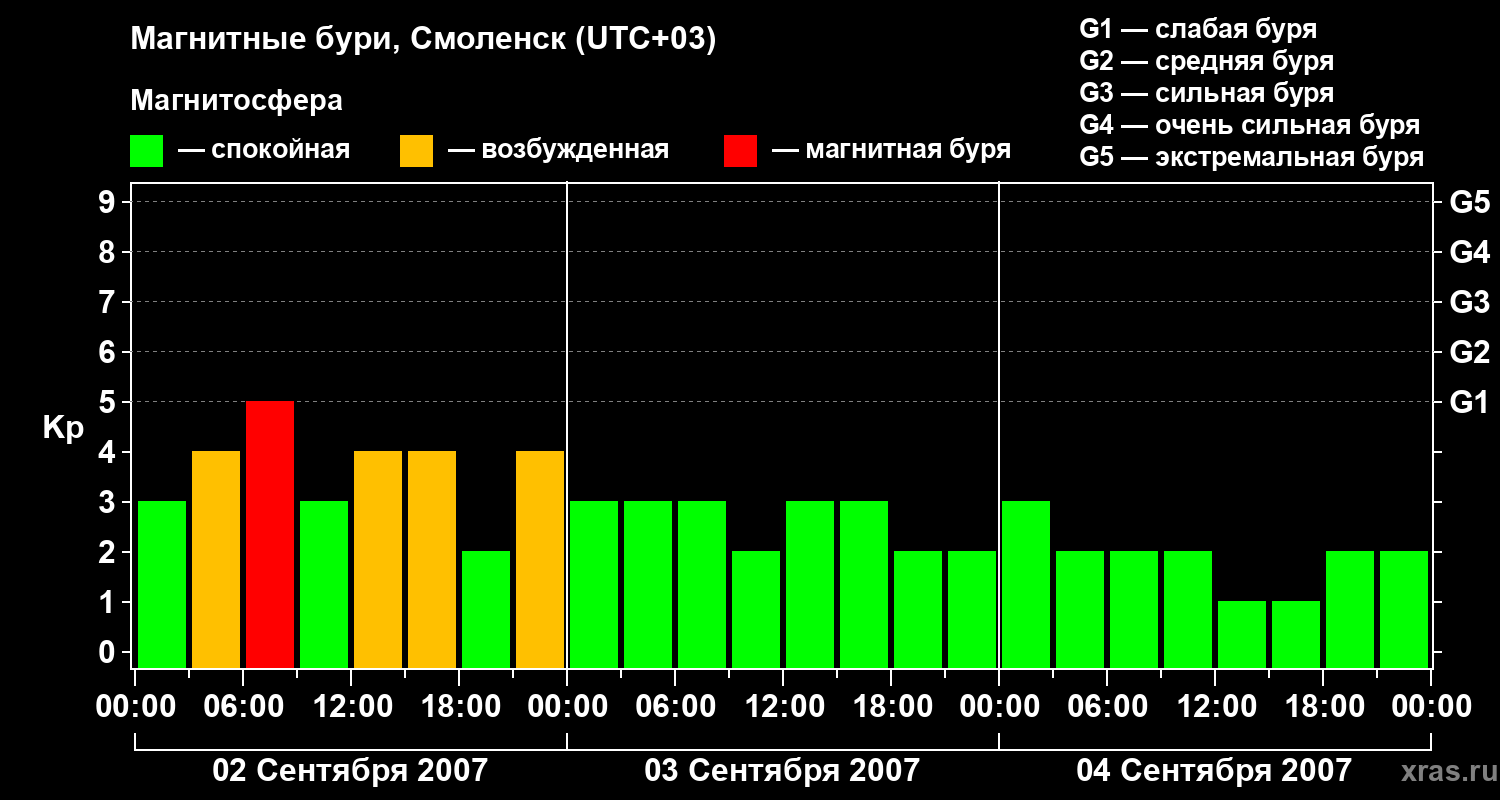Select the green Kp 2 bar at 09:00 on 03 September
Viewport: 1500px width, 800px height.
click(756, 610)
